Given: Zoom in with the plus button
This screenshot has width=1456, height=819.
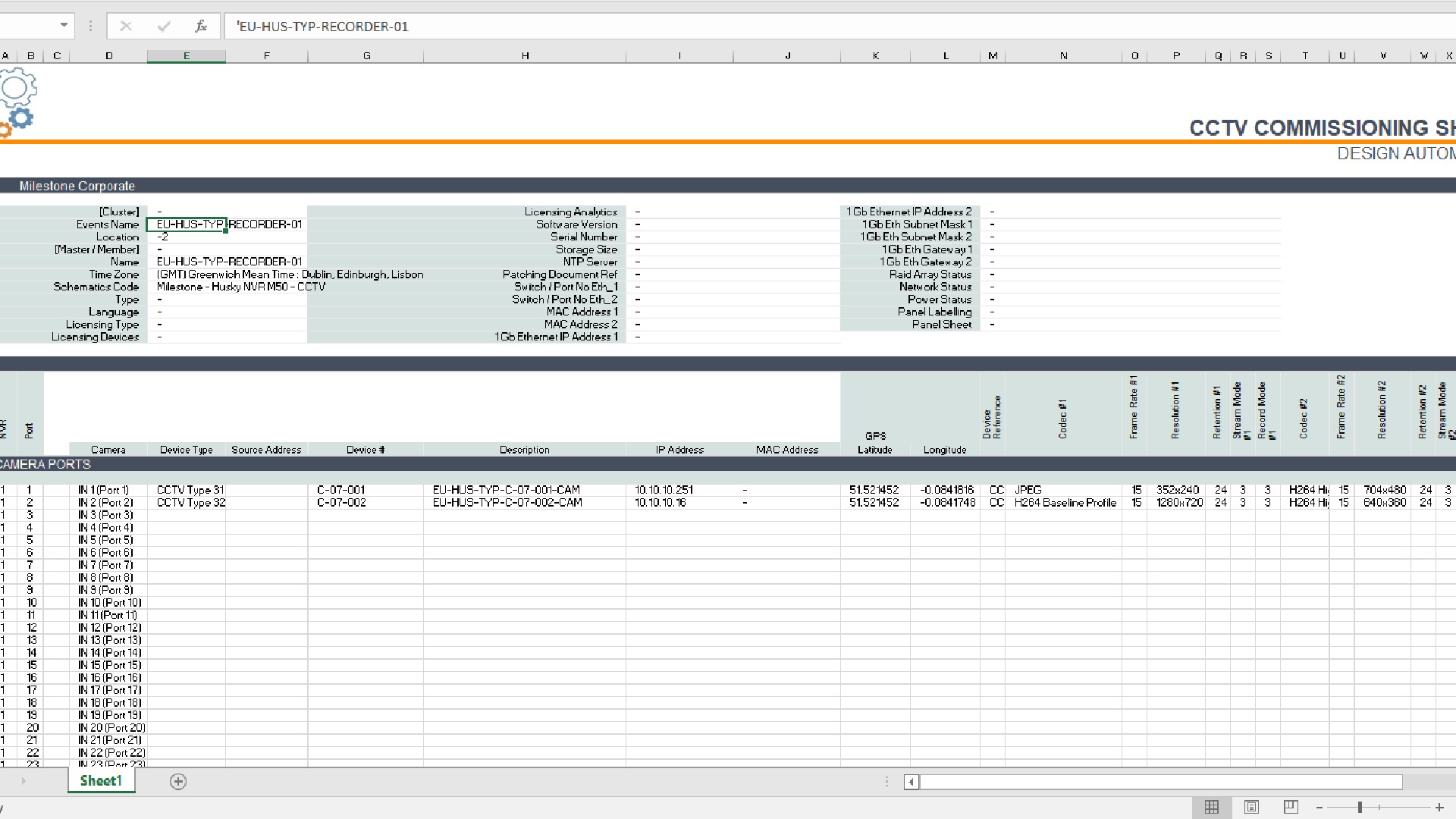Looking at the screenshot, I should coord(1439,808).
